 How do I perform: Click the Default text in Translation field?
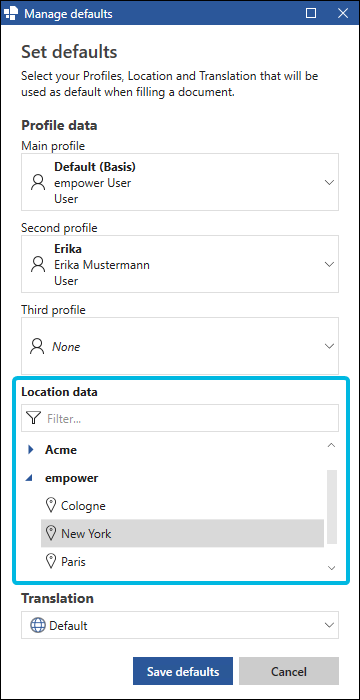(68, 625)
